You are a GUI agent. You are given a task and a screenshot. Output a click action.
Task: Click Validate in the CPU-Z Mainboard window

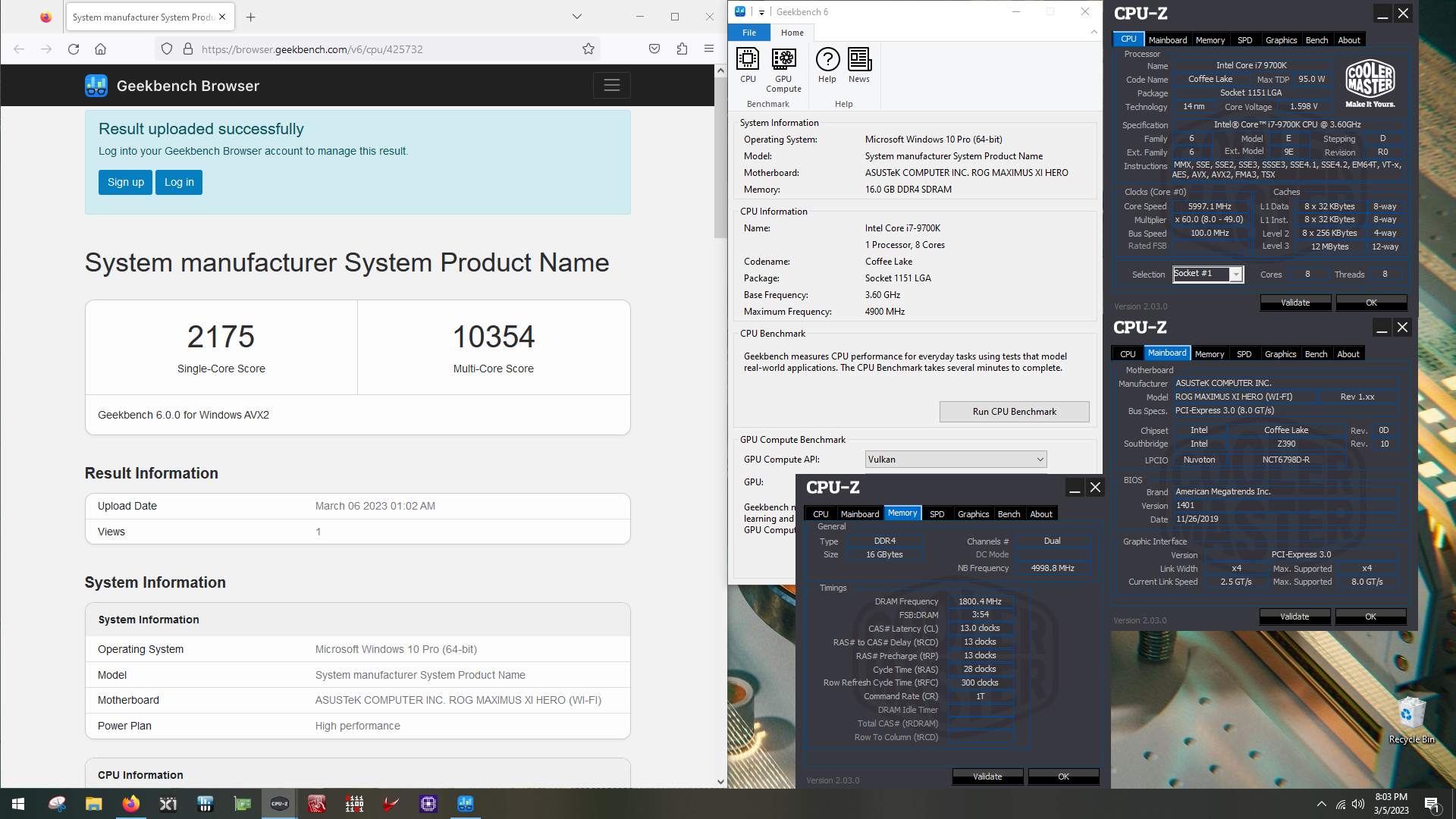point(1294,617)
